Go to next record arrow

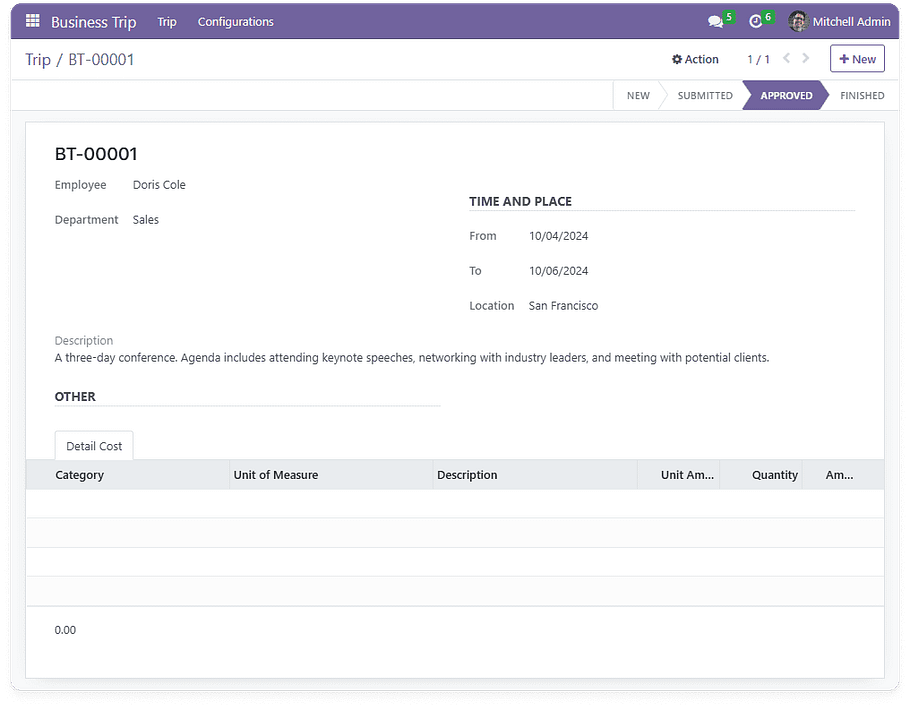tap(807, 59)
